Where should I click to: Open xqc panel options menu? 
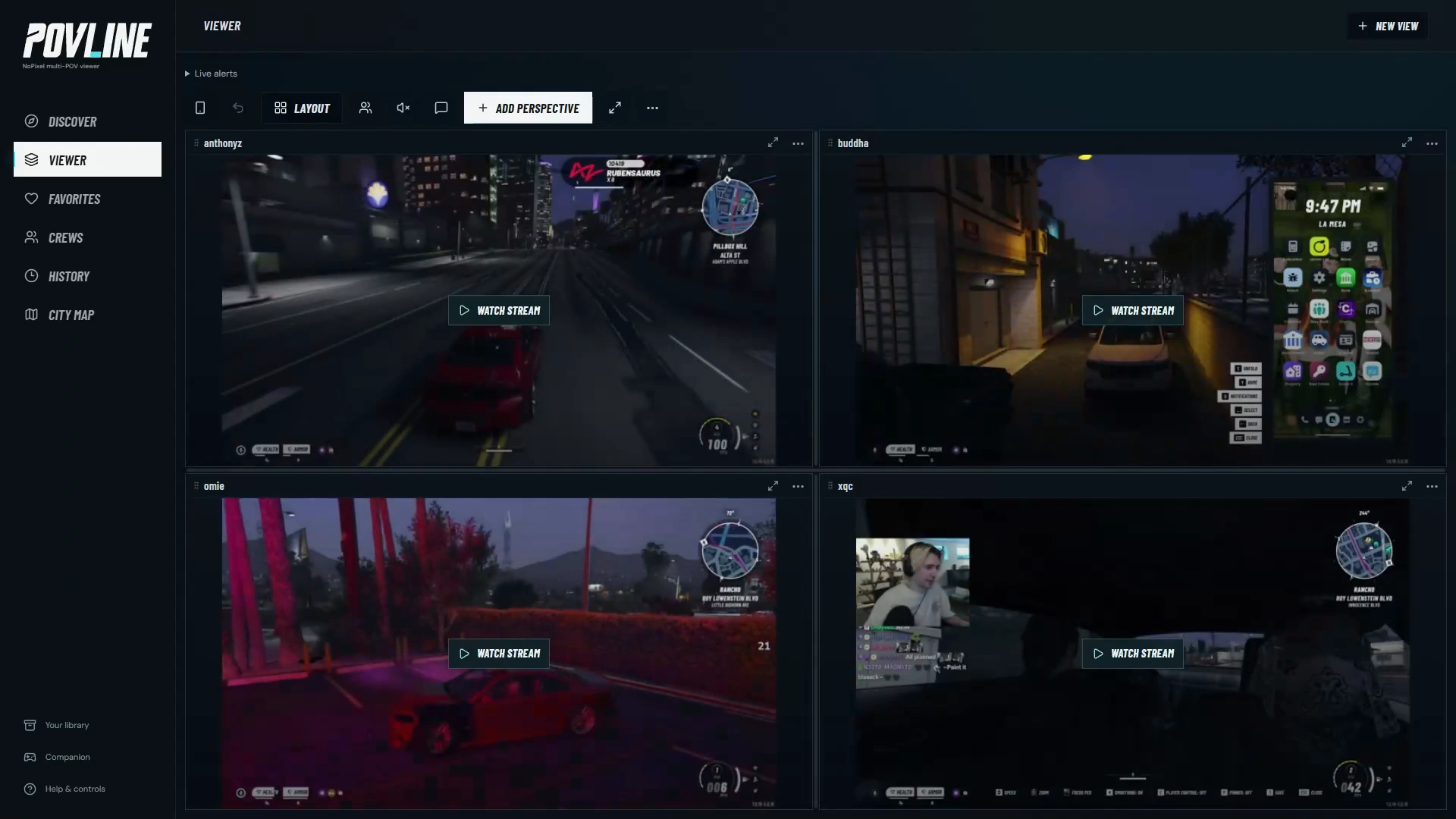(x=1432, y=486)
